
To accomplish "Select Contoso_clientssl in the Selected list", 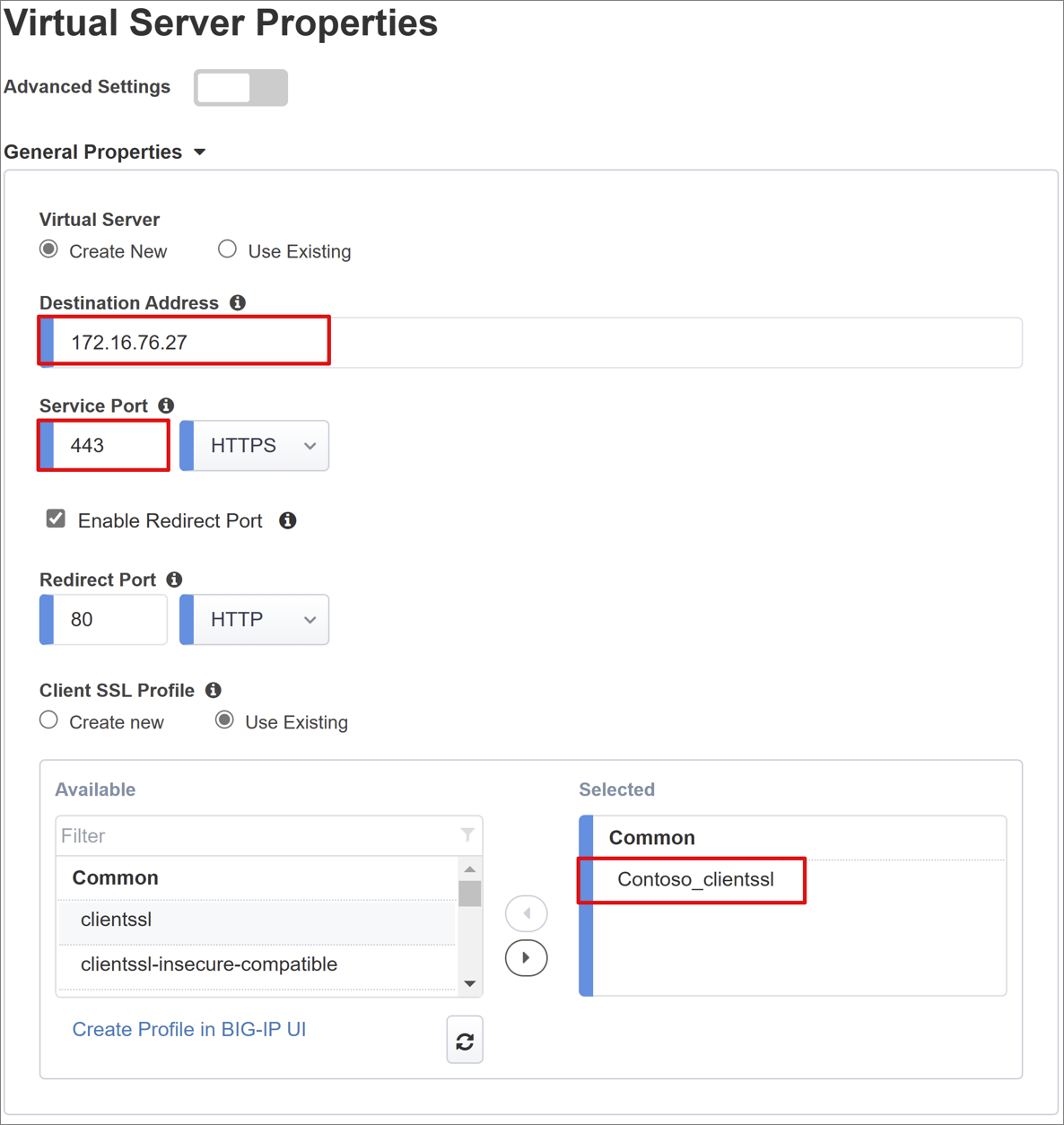I will pos(695,879).
